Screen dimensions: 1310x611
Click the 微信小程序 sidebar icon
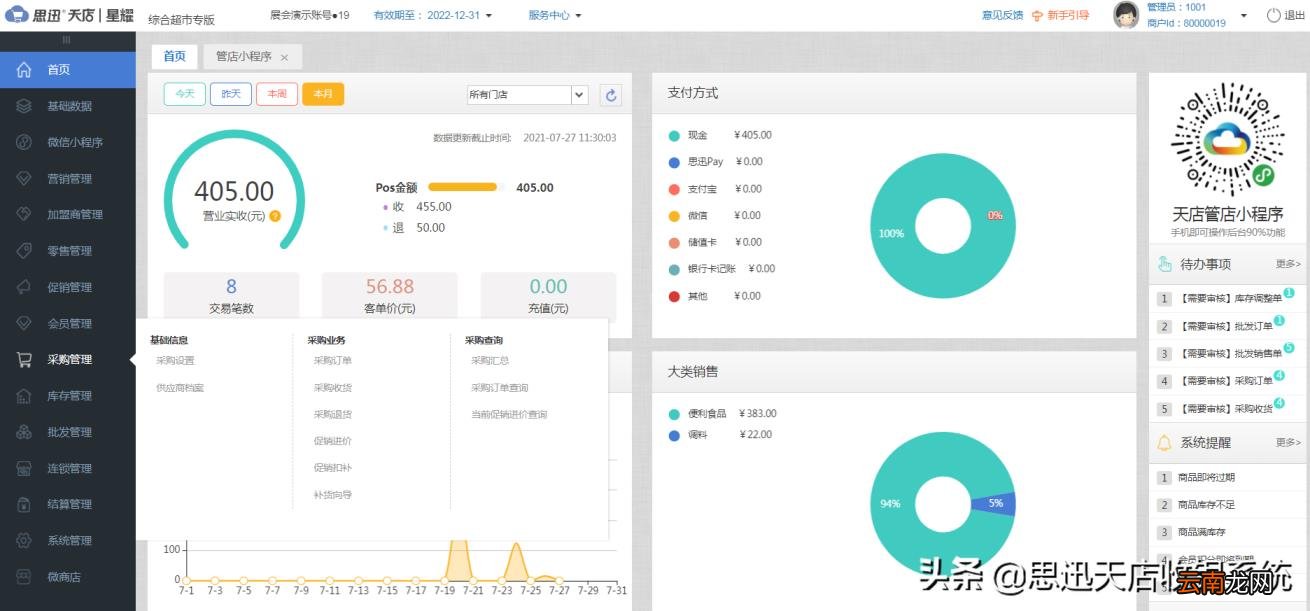click(x=24, y=142)
